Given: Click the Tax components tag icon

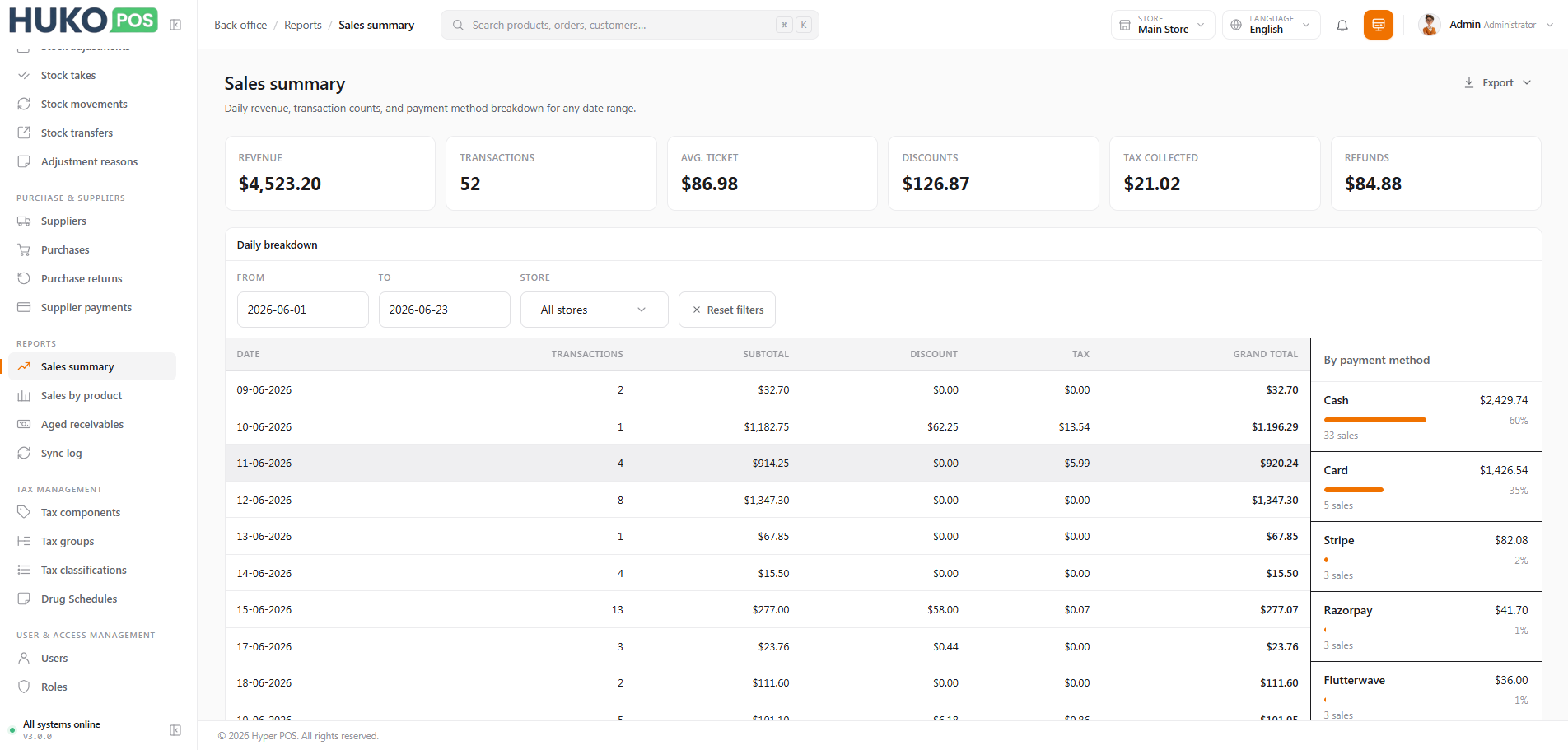Looking at the screenshot, I should point(24,512).
